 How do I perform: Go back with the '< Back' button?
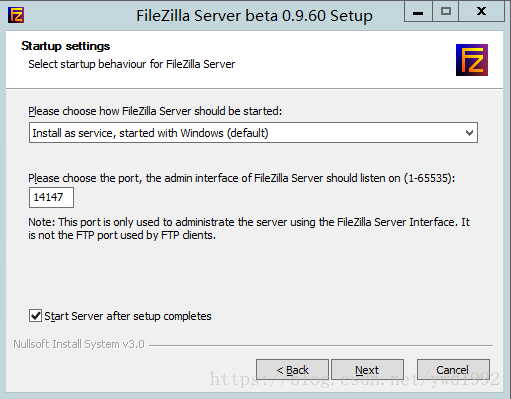click(x=292, y=370)
